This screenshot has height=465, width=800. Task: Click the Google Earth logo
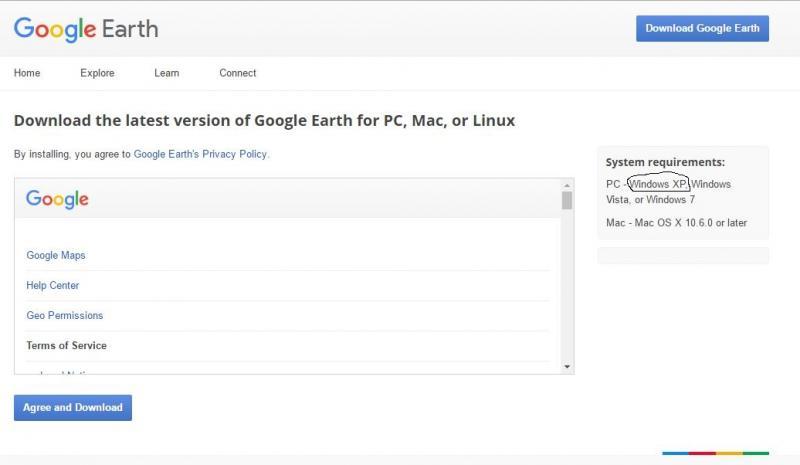[86, 29]
